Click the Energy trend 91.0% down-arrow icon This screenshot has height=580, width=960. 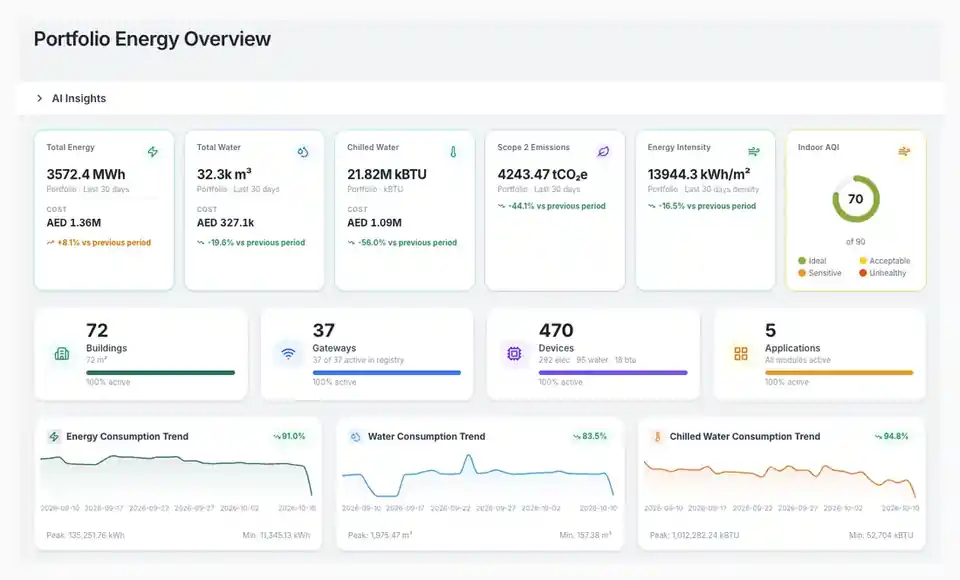coord(277,437)
